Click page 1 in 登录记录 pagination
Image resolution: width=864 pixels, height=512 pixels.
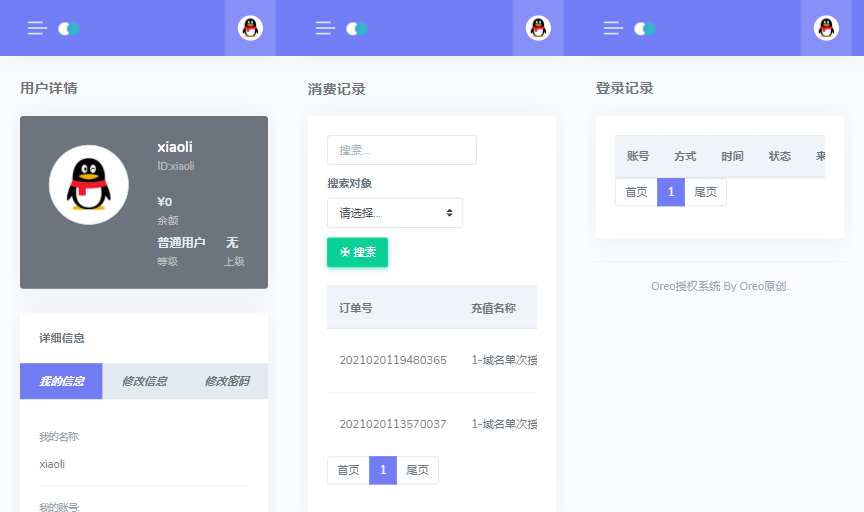670,192
